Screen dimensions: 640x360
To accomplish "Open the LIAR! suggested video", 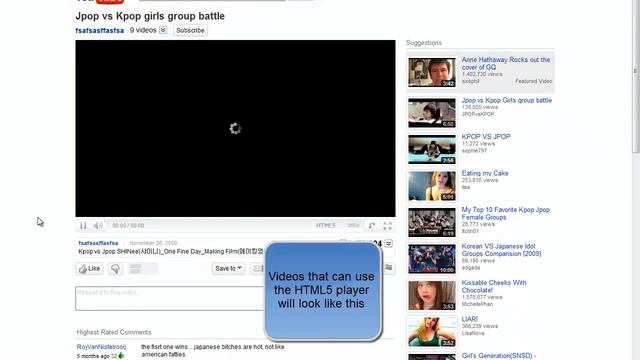I will pyautogui.click(x=469, y=319).
